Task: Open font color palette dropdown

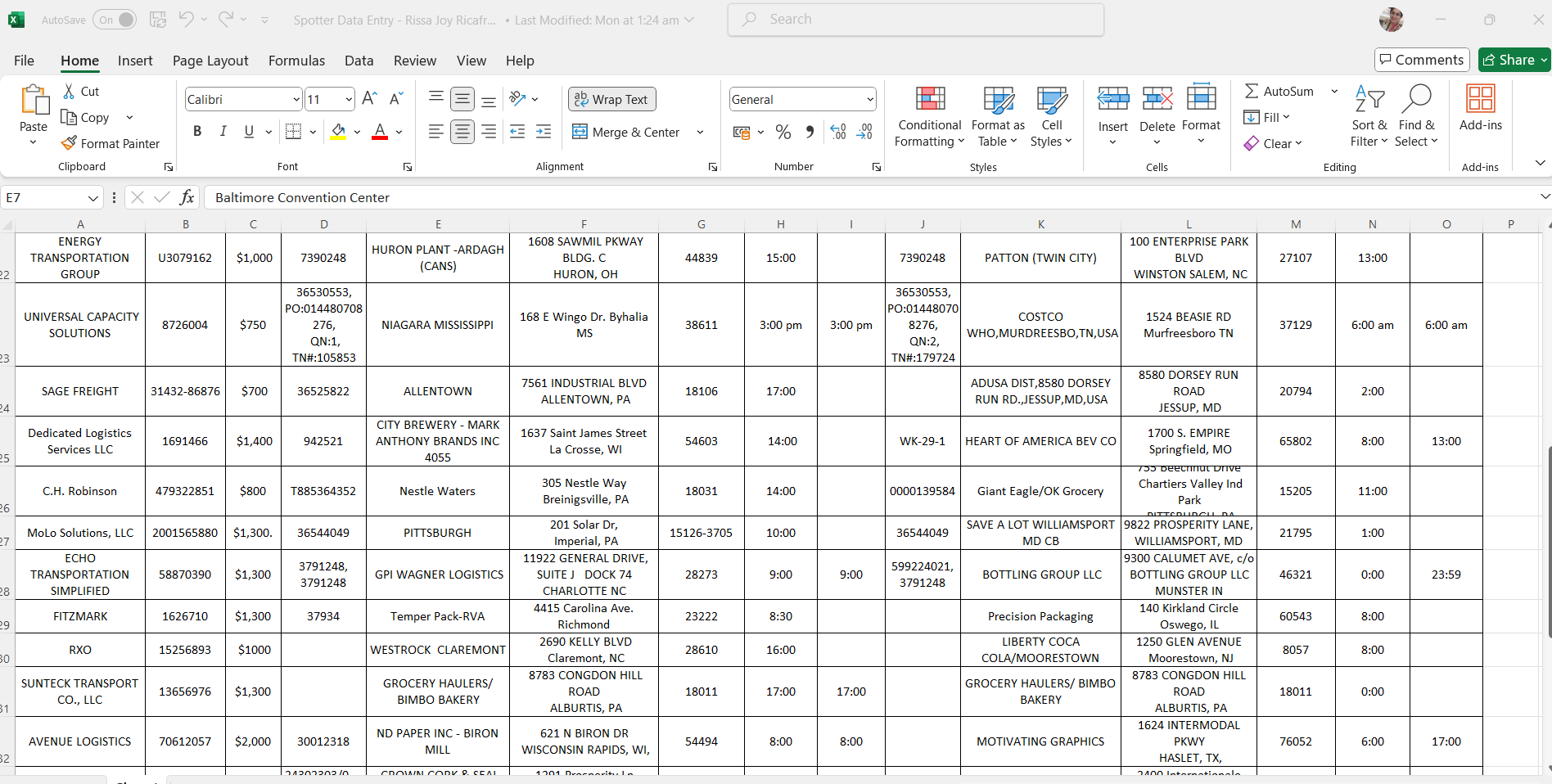Action: coord(399,132)
